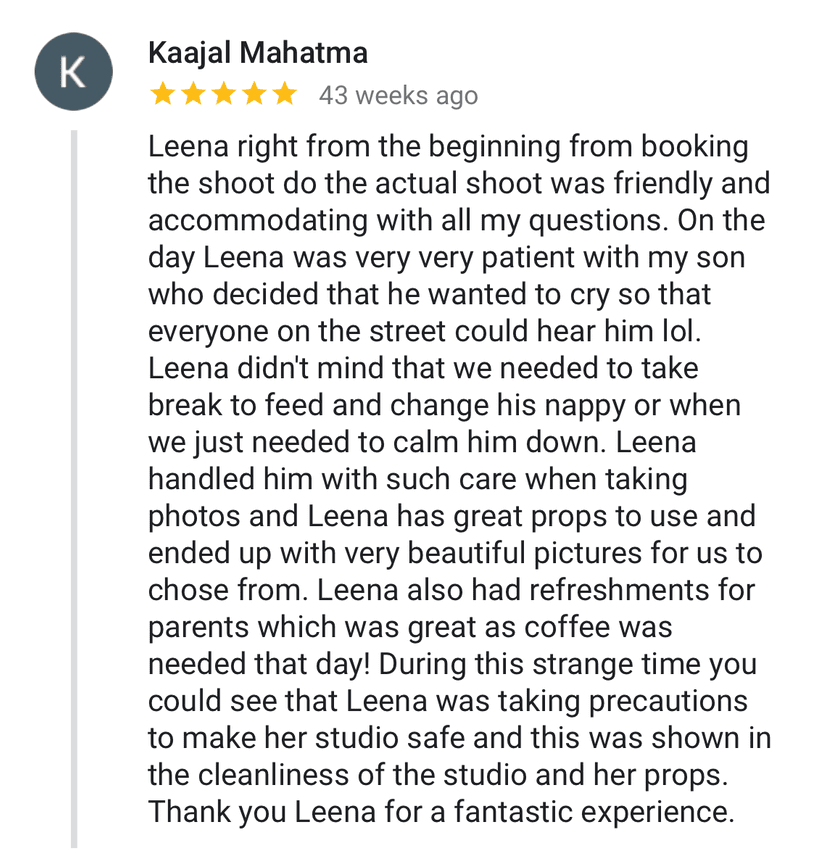Select the third rating star
This screenshot has width=816, height=865.
click(x=223, y=95)
